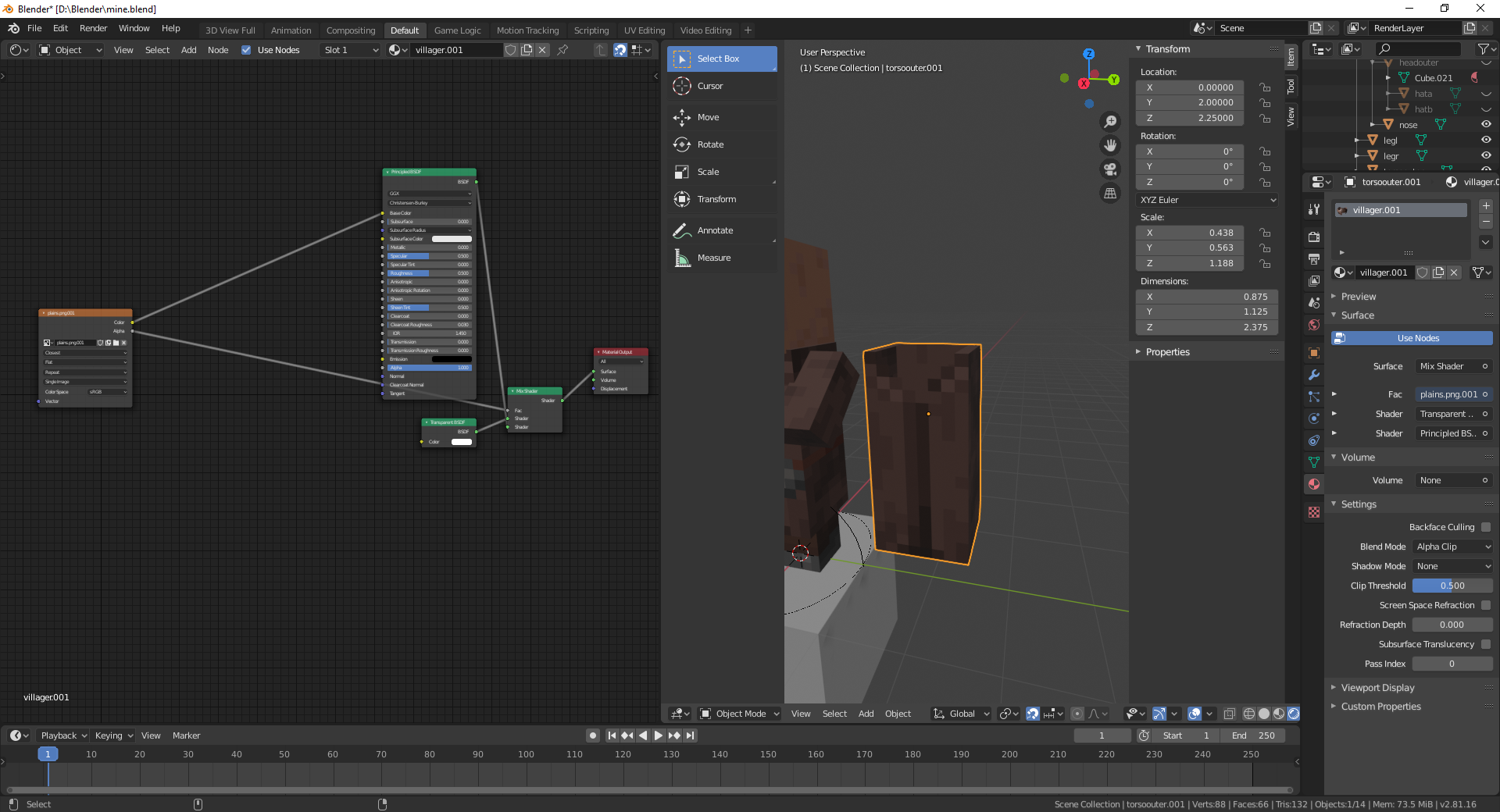1500x812 pixels.
Task: Toggle node editor snapping magnet
Action: point(620,50)
